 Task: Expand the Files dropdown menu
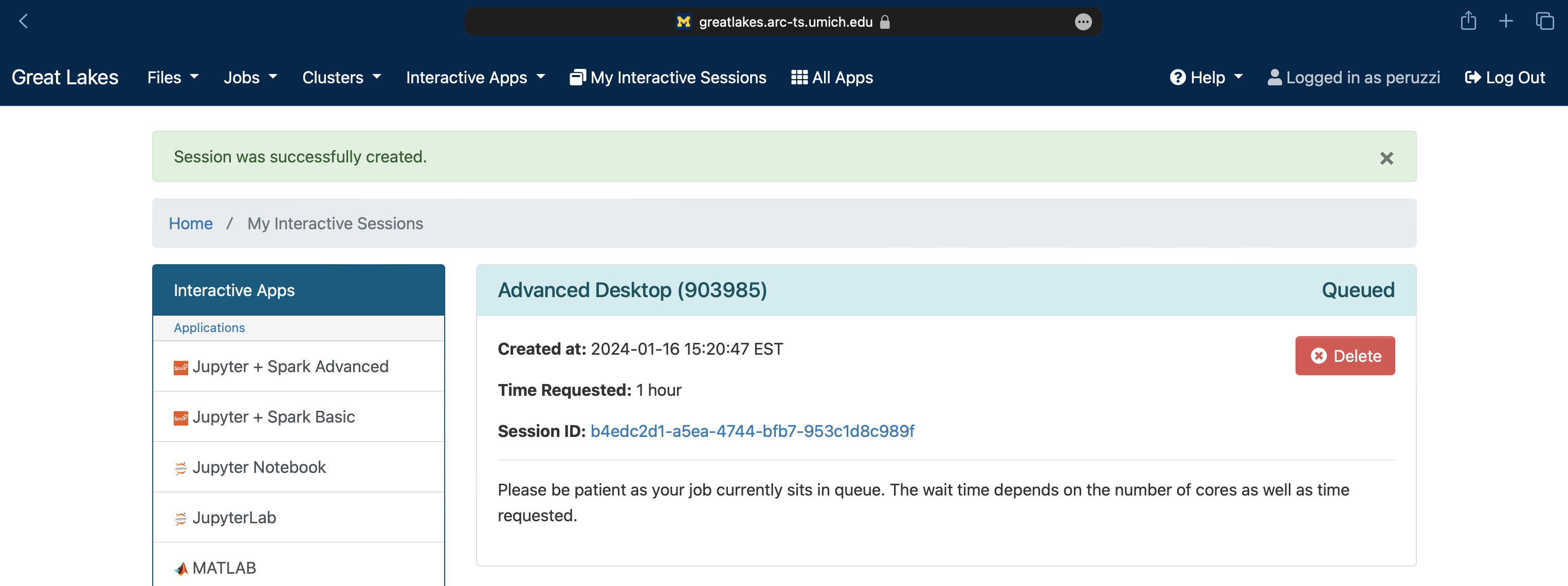click(x=173, y=77)
